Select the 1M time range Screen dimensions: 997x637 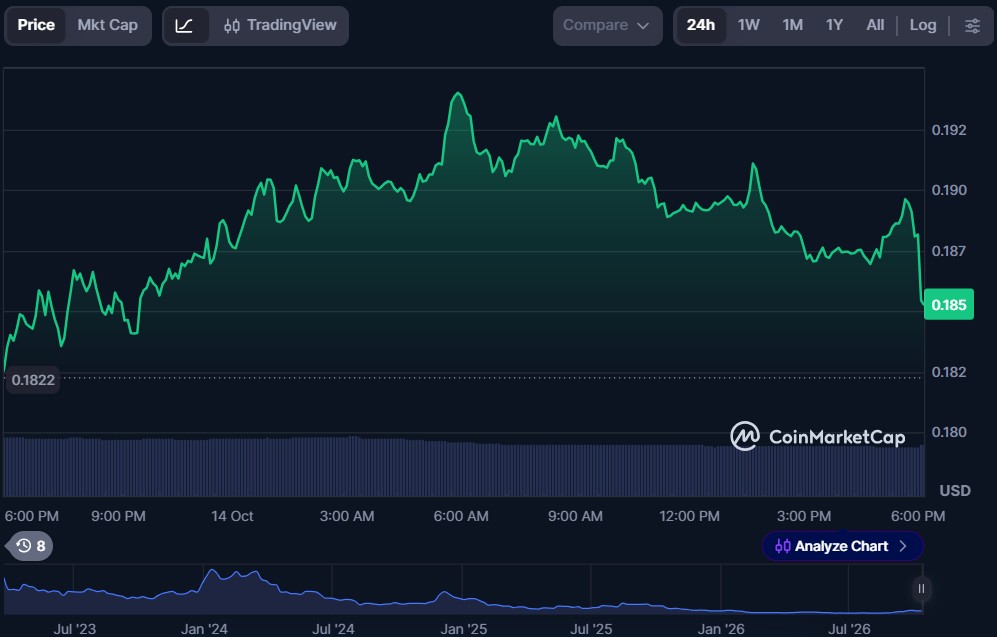[792, 25]
